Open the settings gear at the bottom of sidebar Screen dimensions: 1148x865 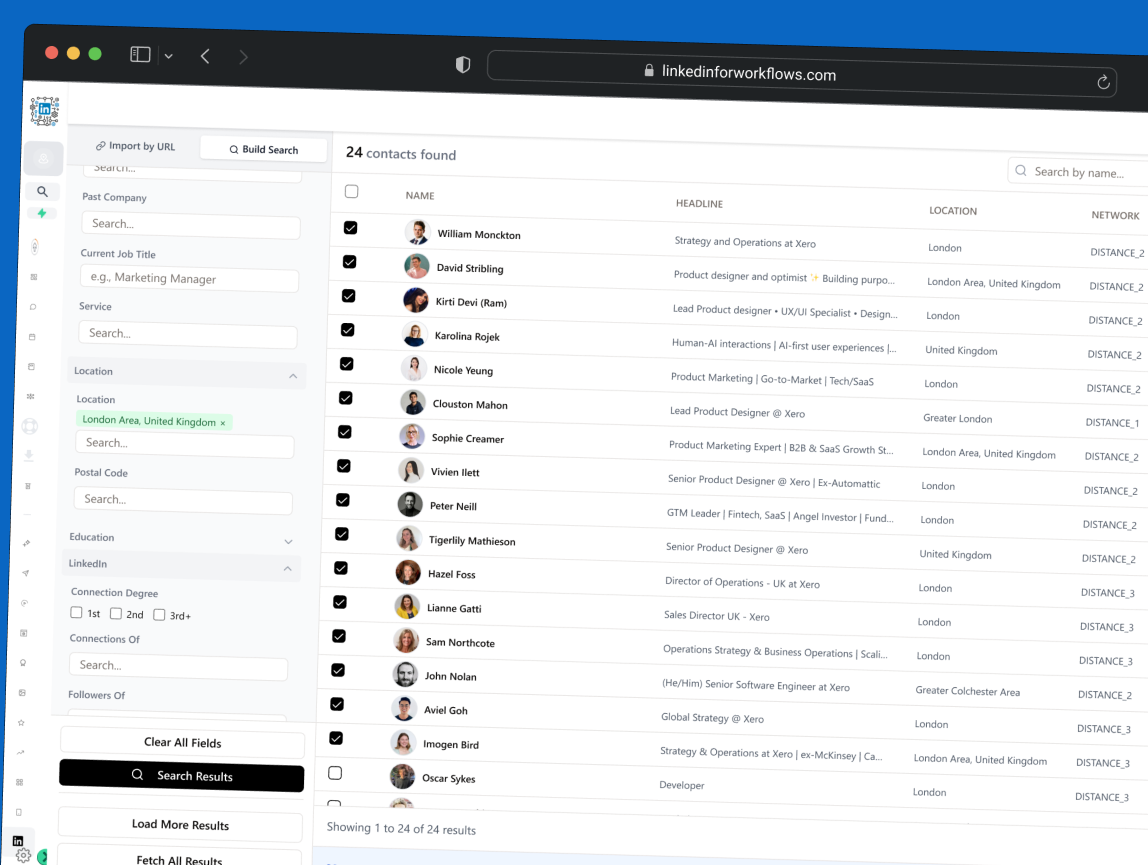click(25, 854)
